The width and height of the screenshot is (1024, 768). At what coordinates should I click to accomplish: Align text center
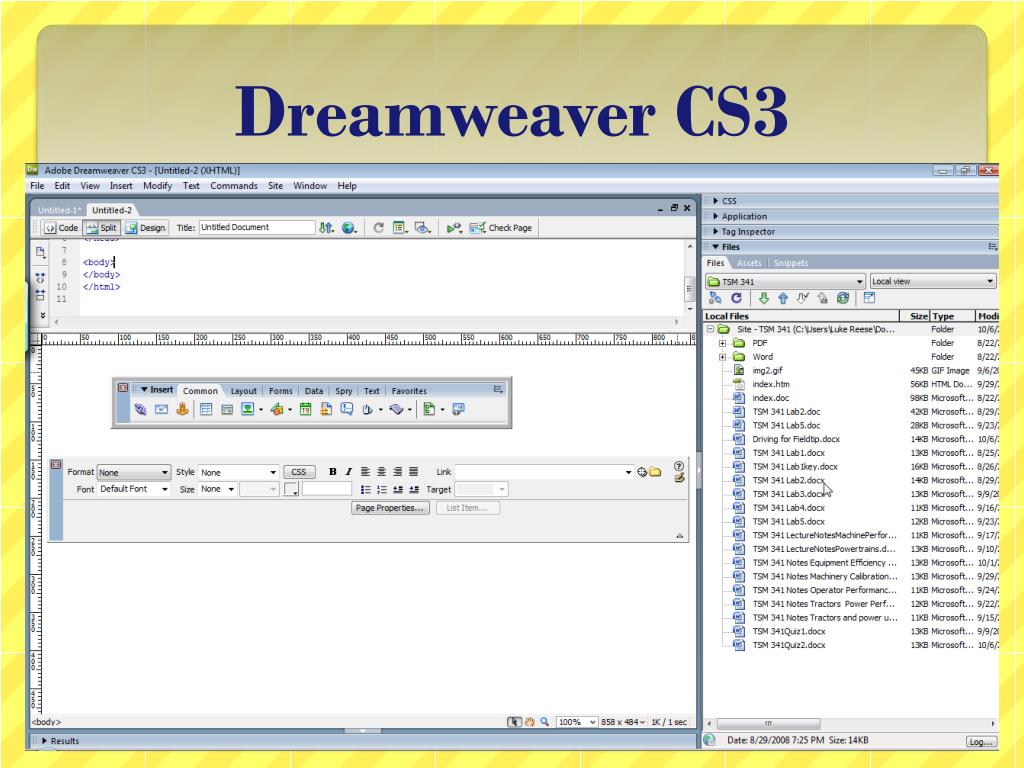click(381, 472)
